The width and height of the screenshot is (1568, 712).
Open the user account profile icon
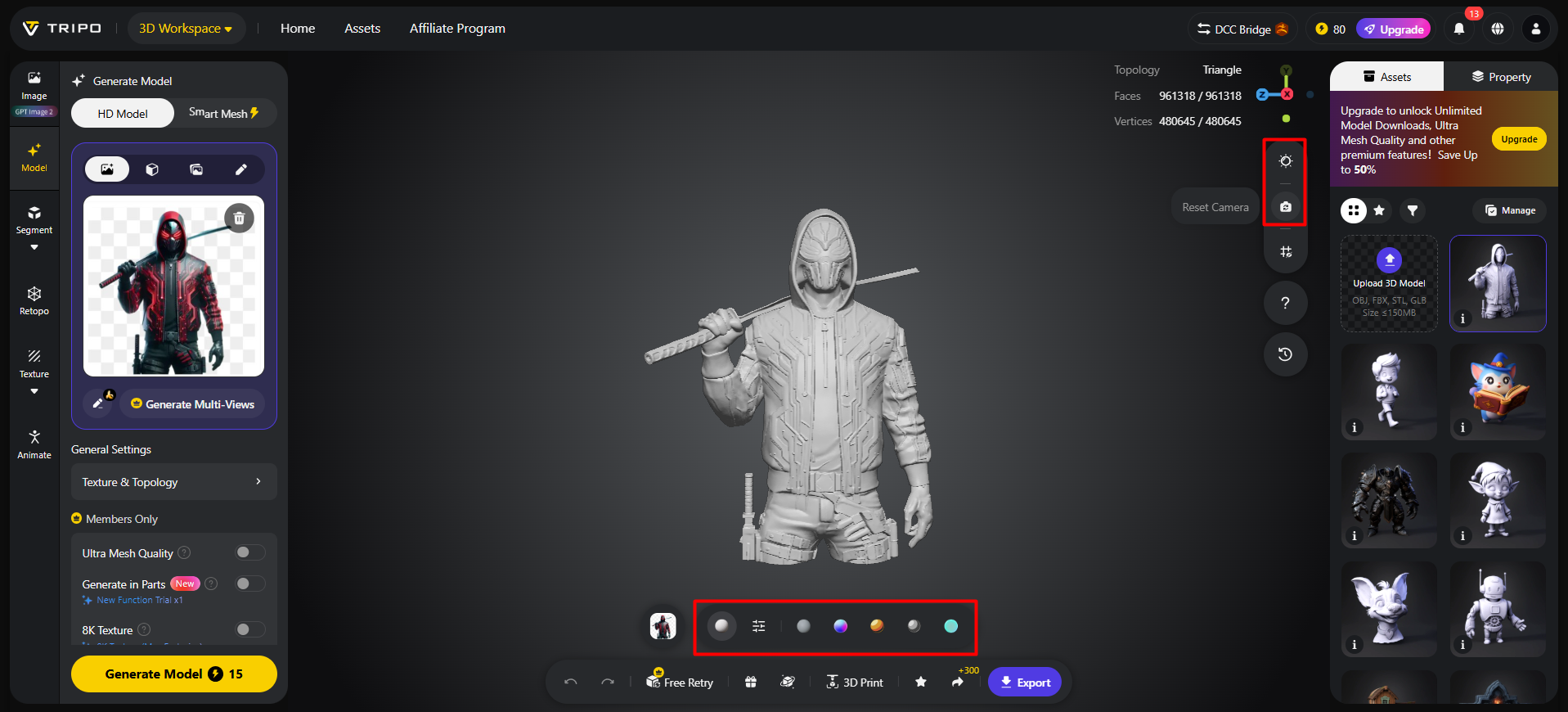pyautogui.click(x=1536, y=29)
